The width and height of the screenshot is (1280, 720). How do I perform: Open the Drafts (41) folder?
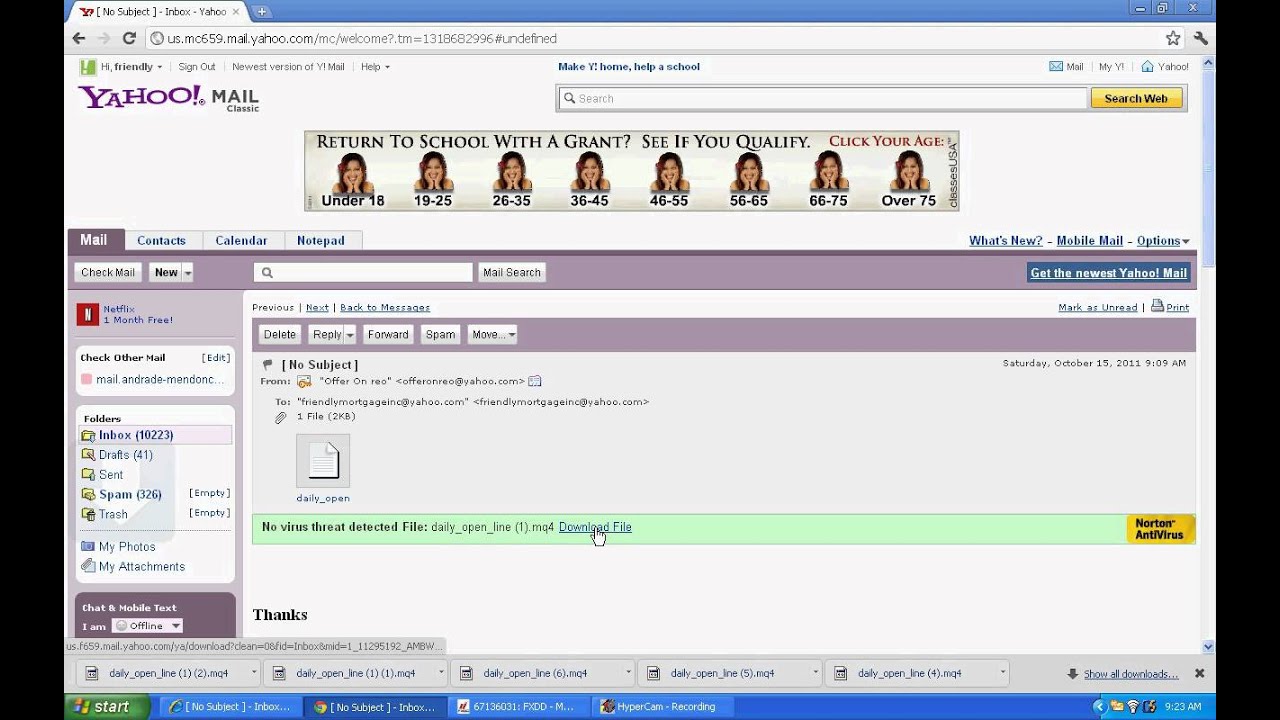pos(125,455)
